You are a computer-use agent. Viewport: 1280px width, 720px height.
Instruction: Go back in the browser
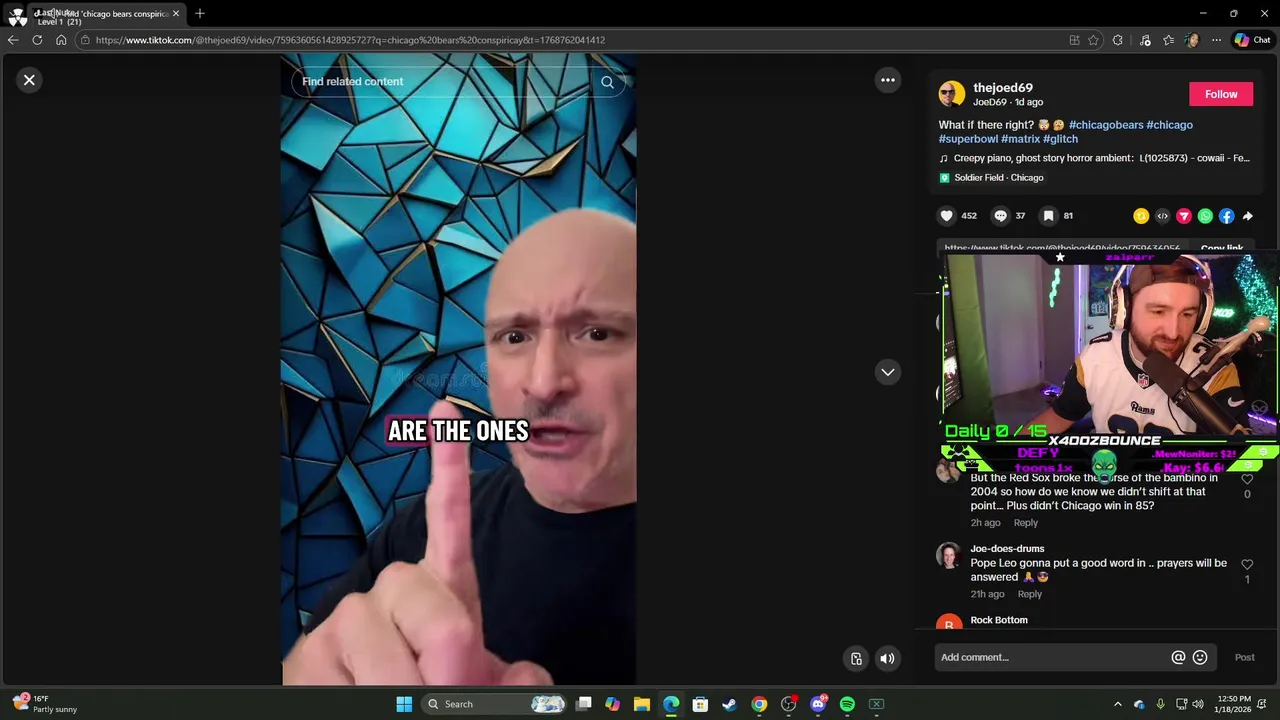12,40
